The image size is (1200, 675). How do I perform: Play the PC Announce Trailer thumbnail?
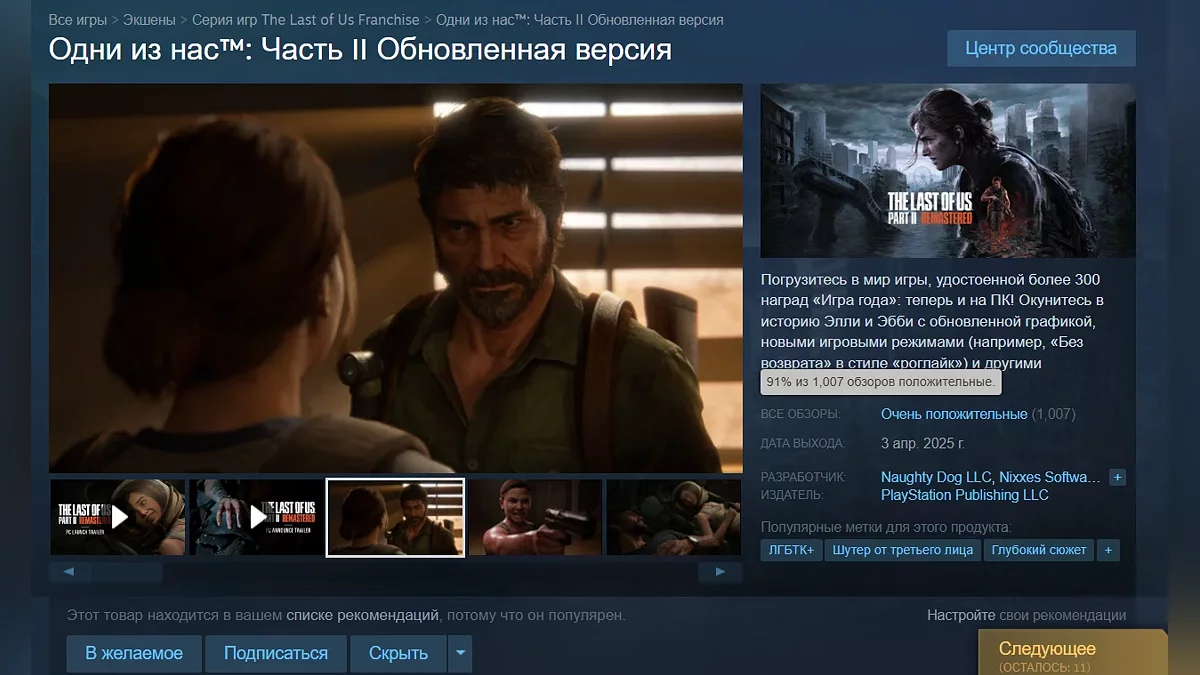[256, 517]
